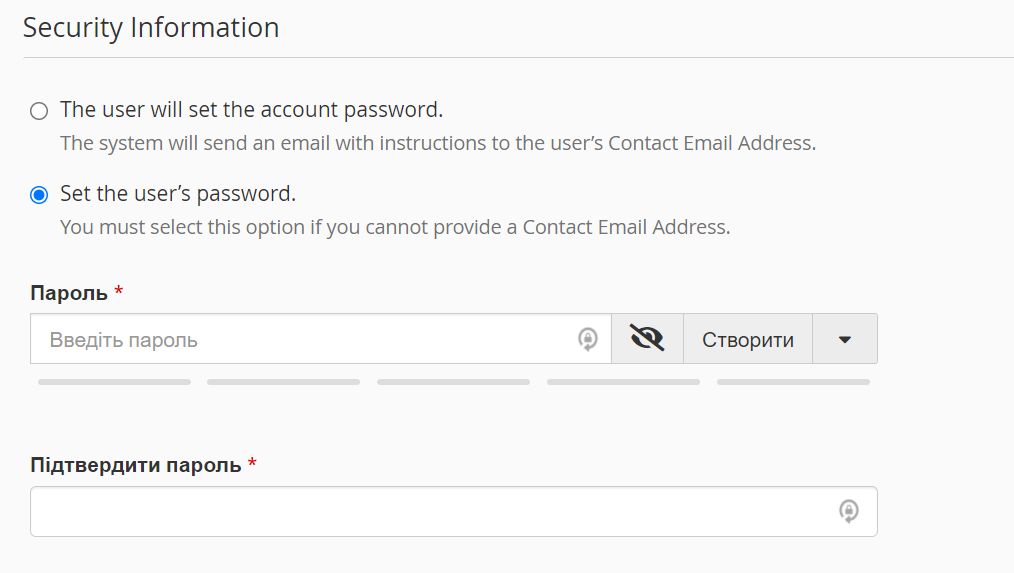Expand the dropdown arrow beside Створити
Screen dimensions: 1014x573
845,339
